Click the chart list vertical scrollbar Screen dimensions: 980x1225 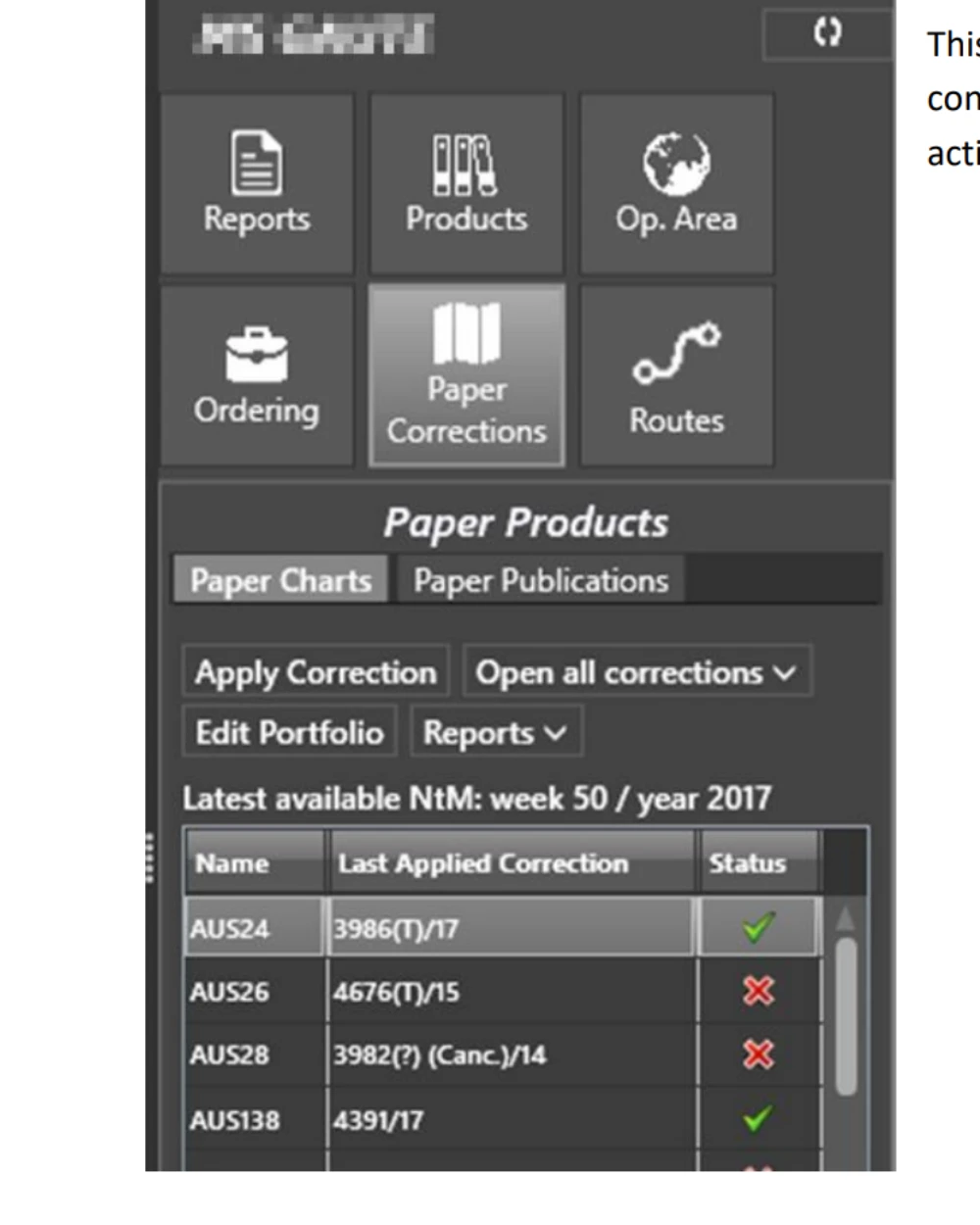click(846, 1014)
